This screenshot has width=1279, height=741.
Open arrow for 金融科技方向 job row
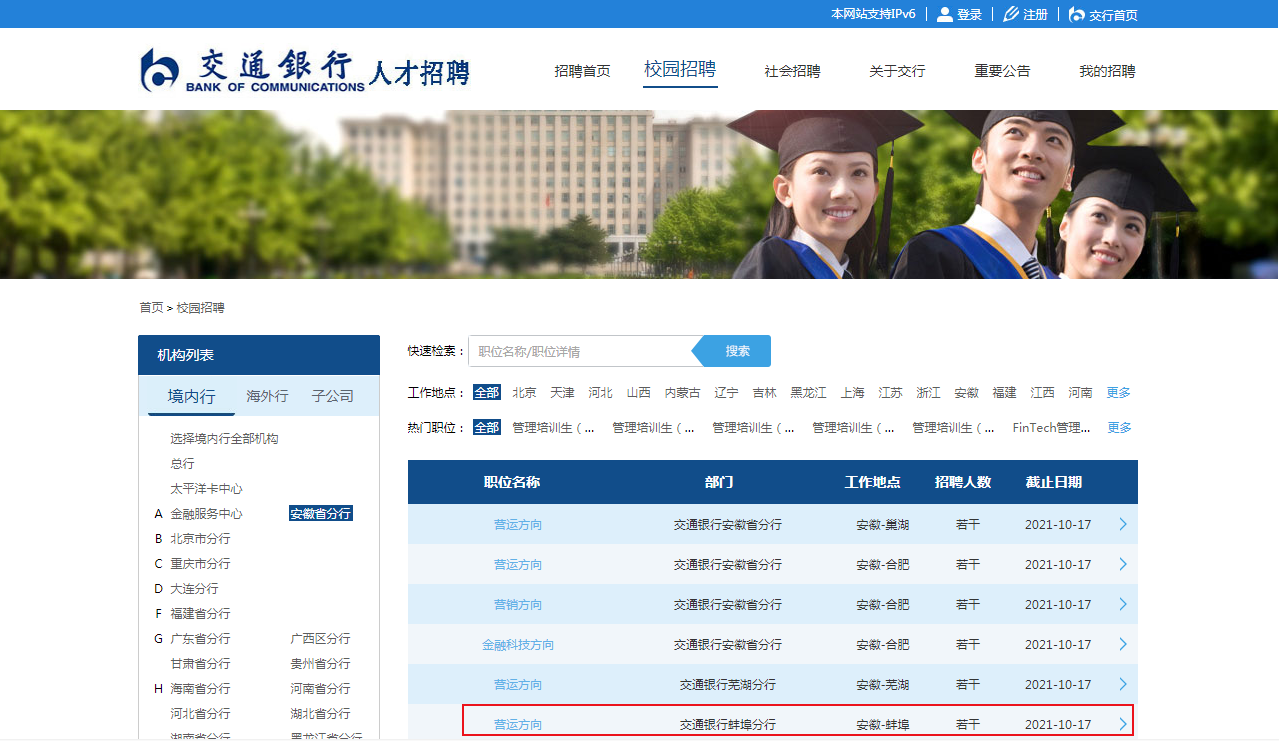pos(1122,644)
